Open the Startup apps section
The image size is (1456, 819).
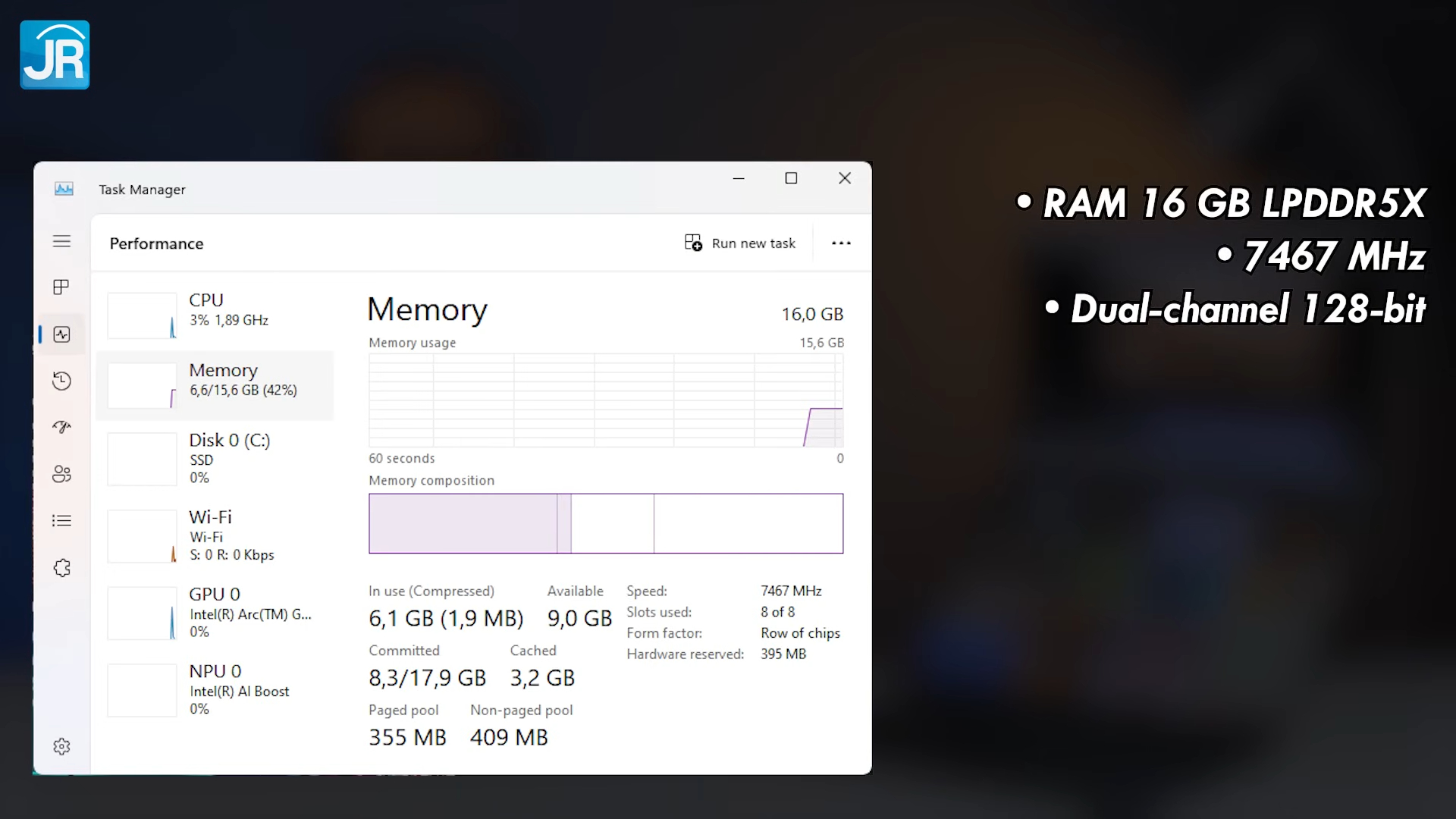61,427
